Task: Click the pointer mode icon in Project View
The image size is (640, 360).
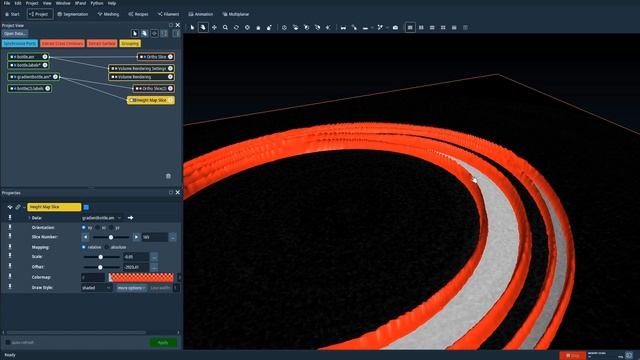Action: [x=135, y=33]
